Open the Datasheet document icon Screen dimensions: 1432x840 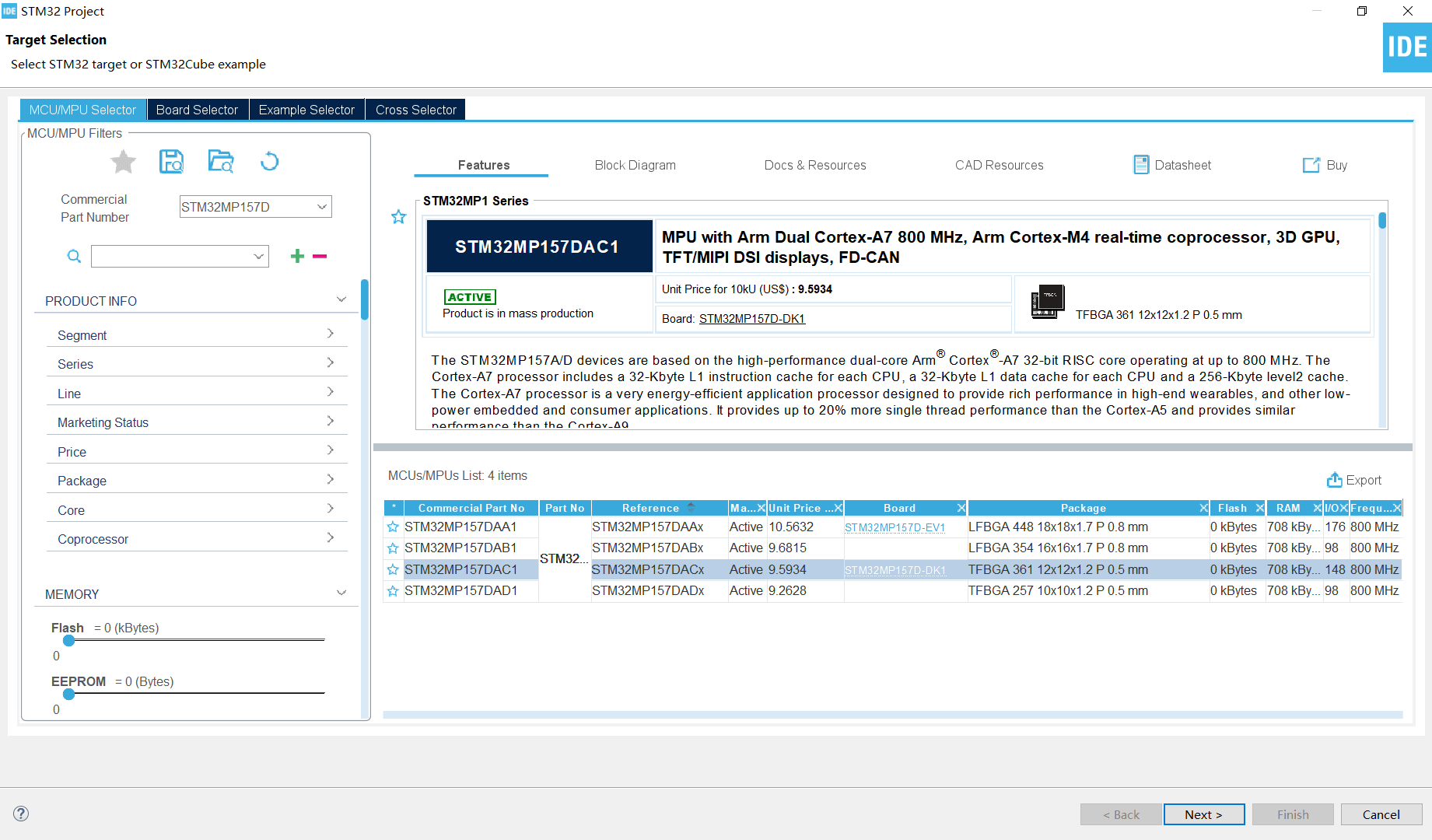pos(1141,165)
